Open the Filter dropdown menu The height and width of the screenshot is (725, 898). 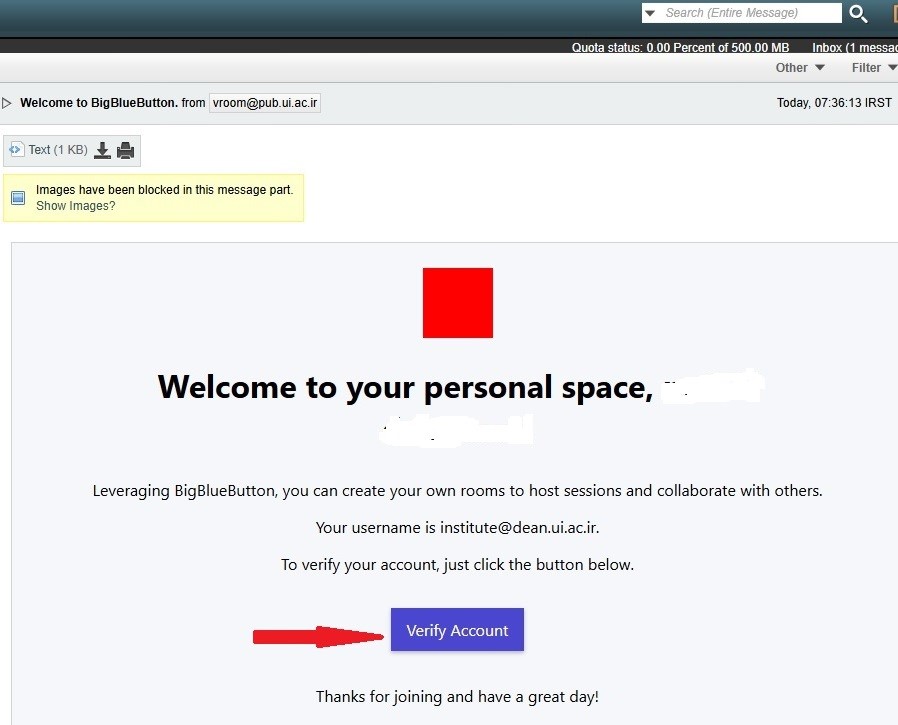pyautogui.click(x=874, y=68)
